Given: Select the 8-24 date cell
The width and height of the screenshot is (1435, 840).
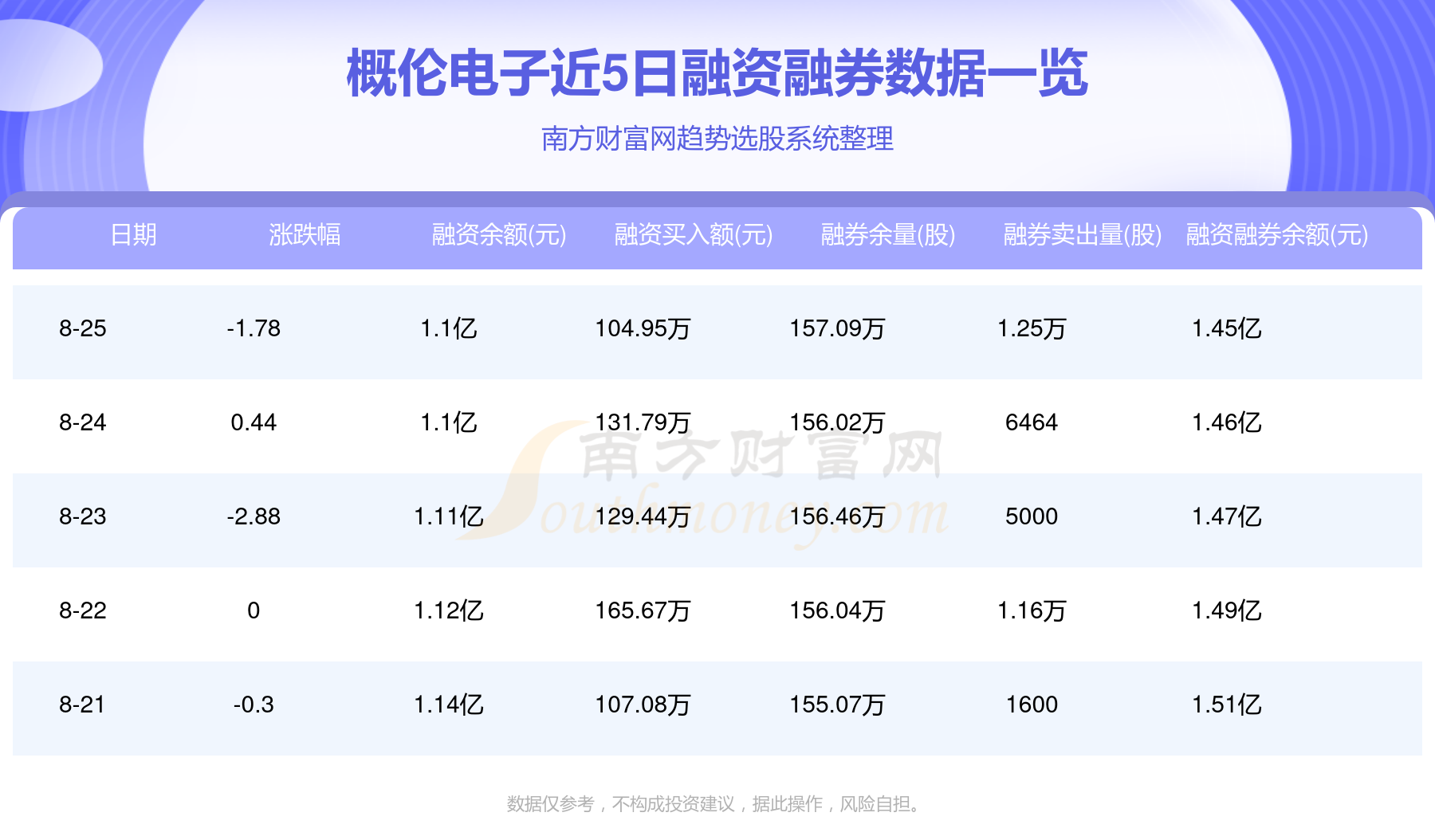Looking at the screenshot, I should point(83,422).
